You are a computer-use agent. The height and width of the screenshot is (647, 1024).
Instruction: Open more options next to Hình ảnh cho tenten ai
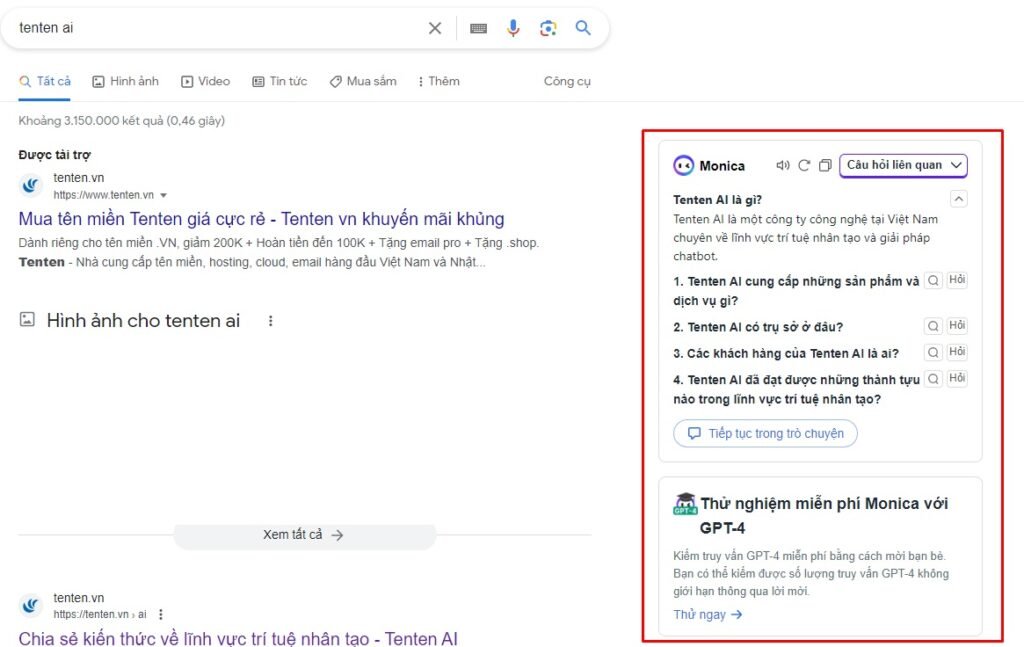coord(270,321)
